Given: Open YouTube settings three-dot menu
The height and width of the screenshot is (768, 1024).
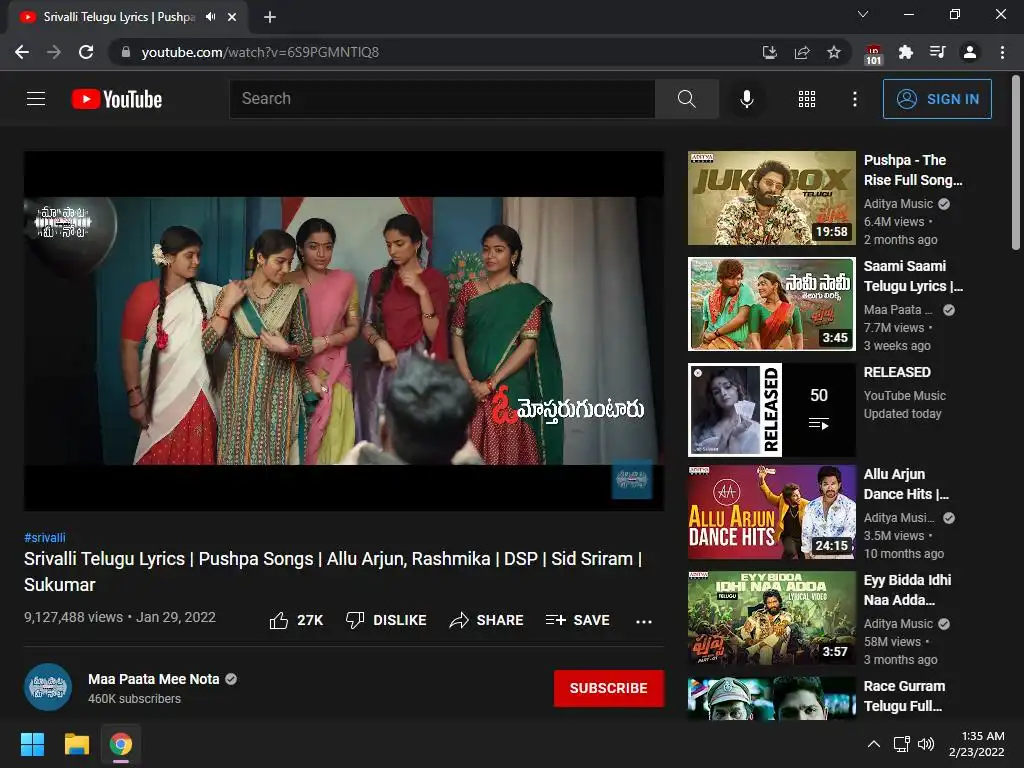Looking at the screenshot, I should [x=854, y=99].
